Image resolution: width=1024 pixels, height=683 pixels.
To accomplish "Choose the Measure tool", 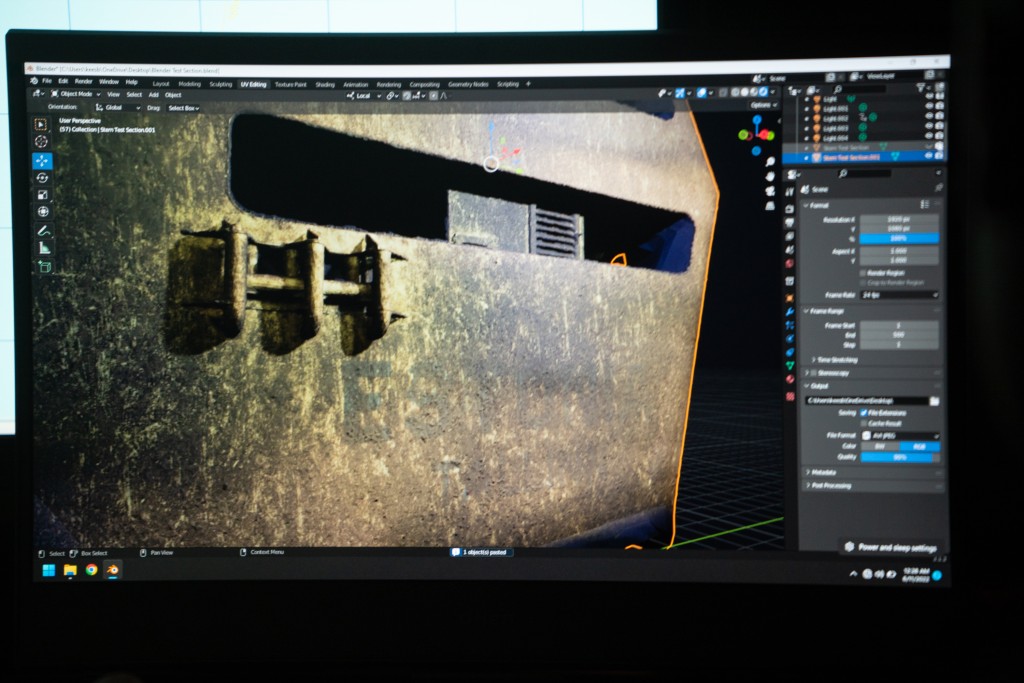I will click(43, 247).
